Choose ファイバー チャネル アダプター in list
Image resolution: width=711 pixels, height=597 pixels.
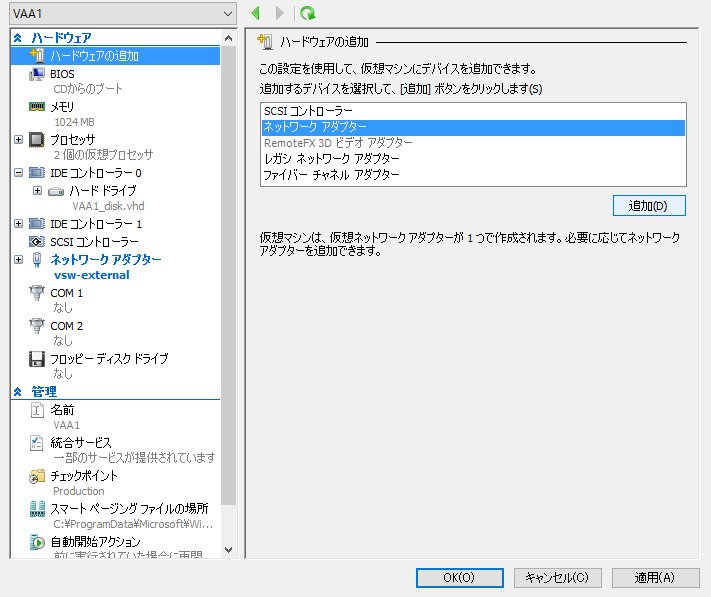473,175
